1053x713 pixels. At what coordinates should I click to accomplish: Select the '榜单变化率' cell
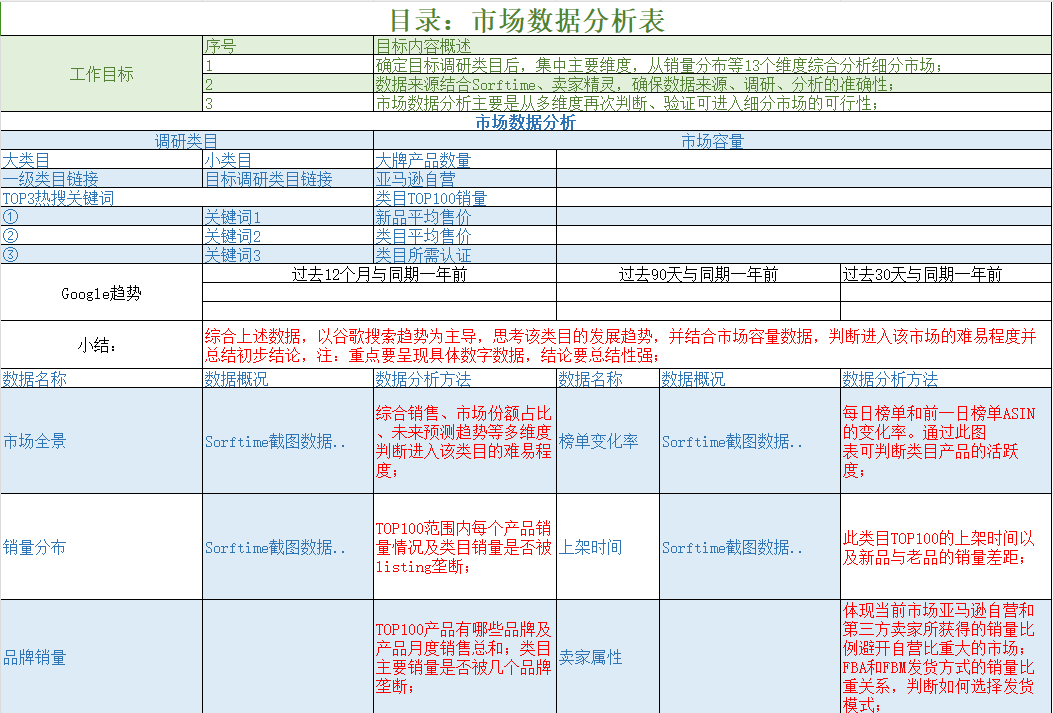608,440
